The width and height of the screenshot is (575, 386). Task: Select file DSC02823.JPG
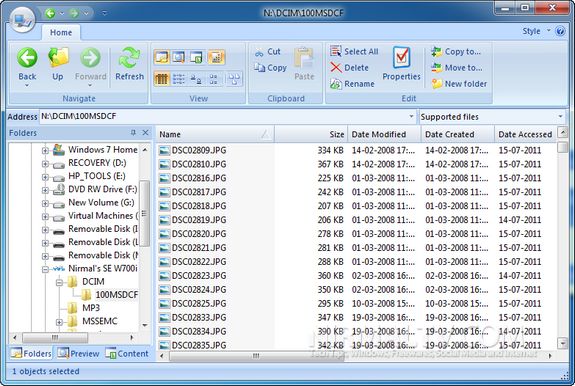pyautogui.click(x=199, y=276)
